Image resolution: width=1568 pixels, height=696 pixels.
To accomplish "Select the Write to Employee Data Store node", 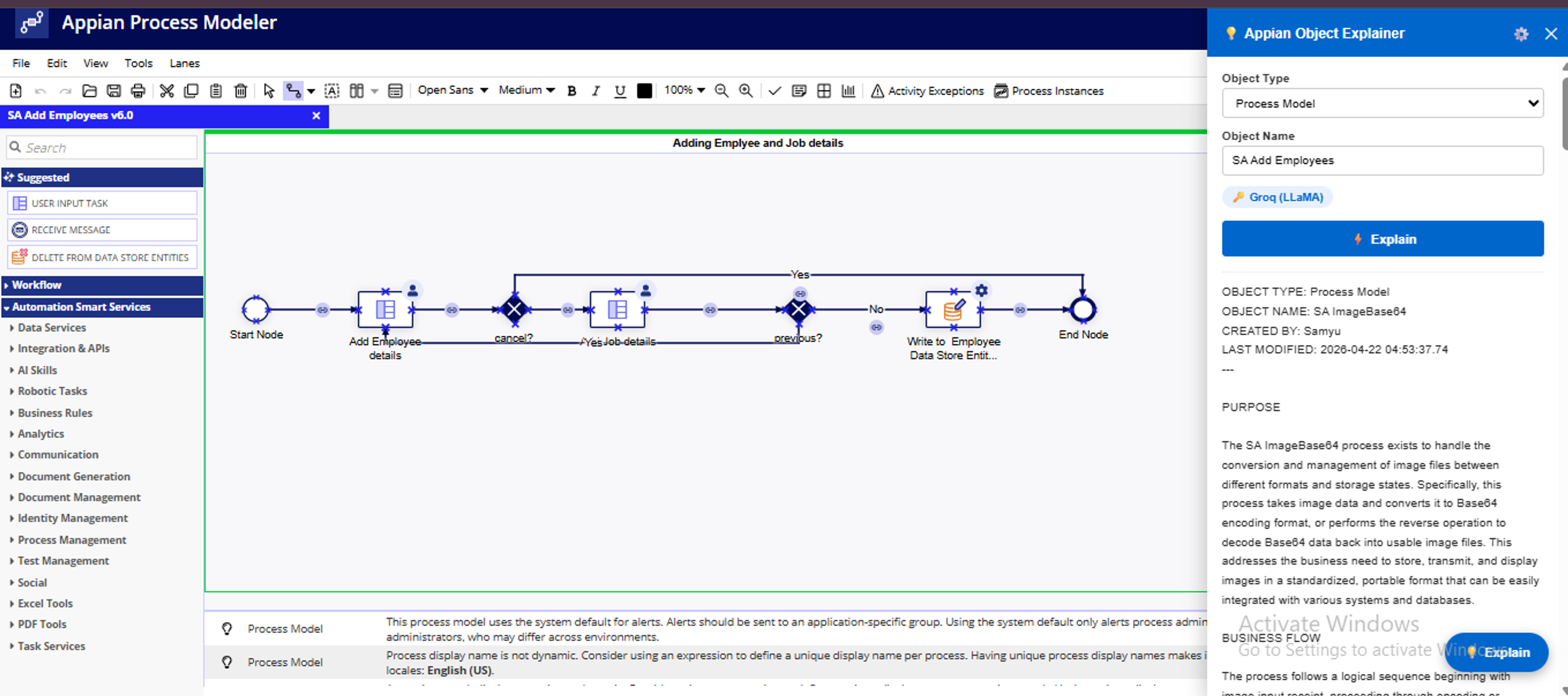I will [953, 309].
